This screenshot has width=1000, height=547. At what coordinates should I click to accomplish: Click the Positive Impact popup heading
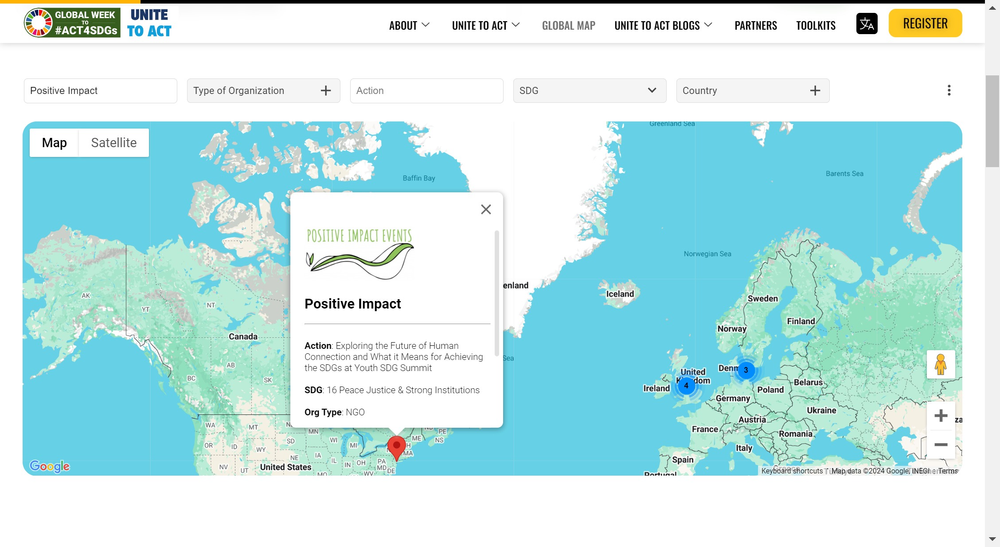tap(353, 304)
